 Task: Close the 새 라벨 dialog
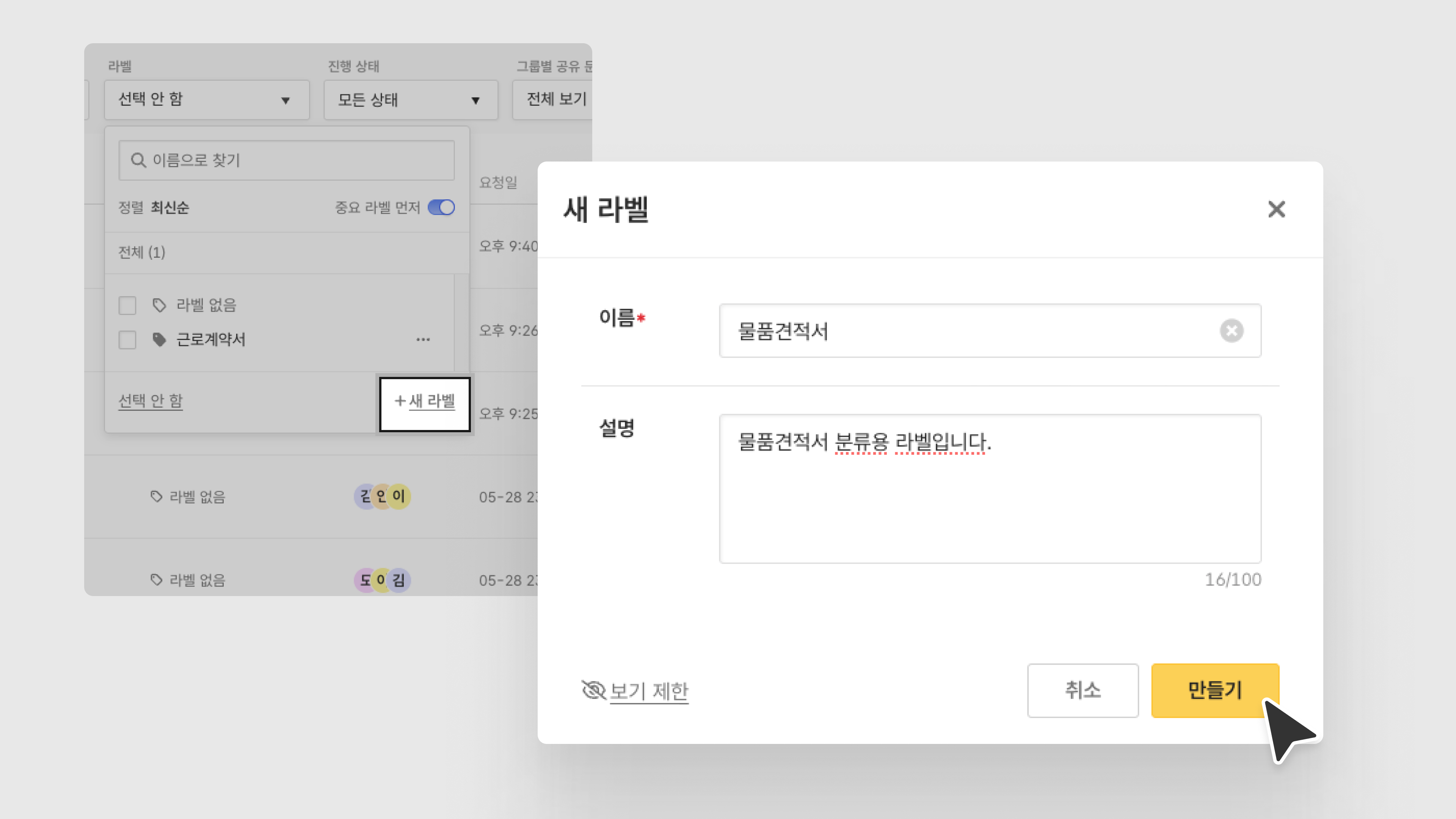point(1276,209)
